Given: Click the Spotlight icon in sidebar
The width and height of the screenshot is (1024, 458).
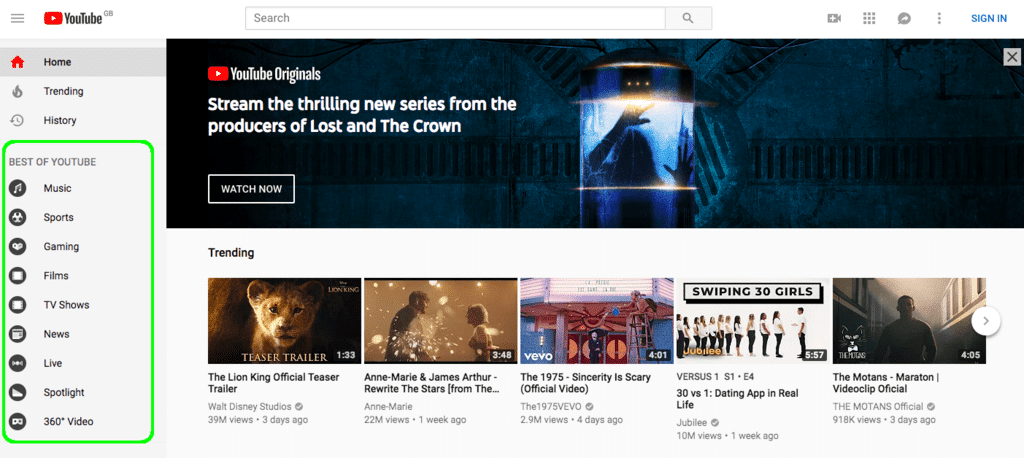Looking at the screenshot, I should coord(18,393).
